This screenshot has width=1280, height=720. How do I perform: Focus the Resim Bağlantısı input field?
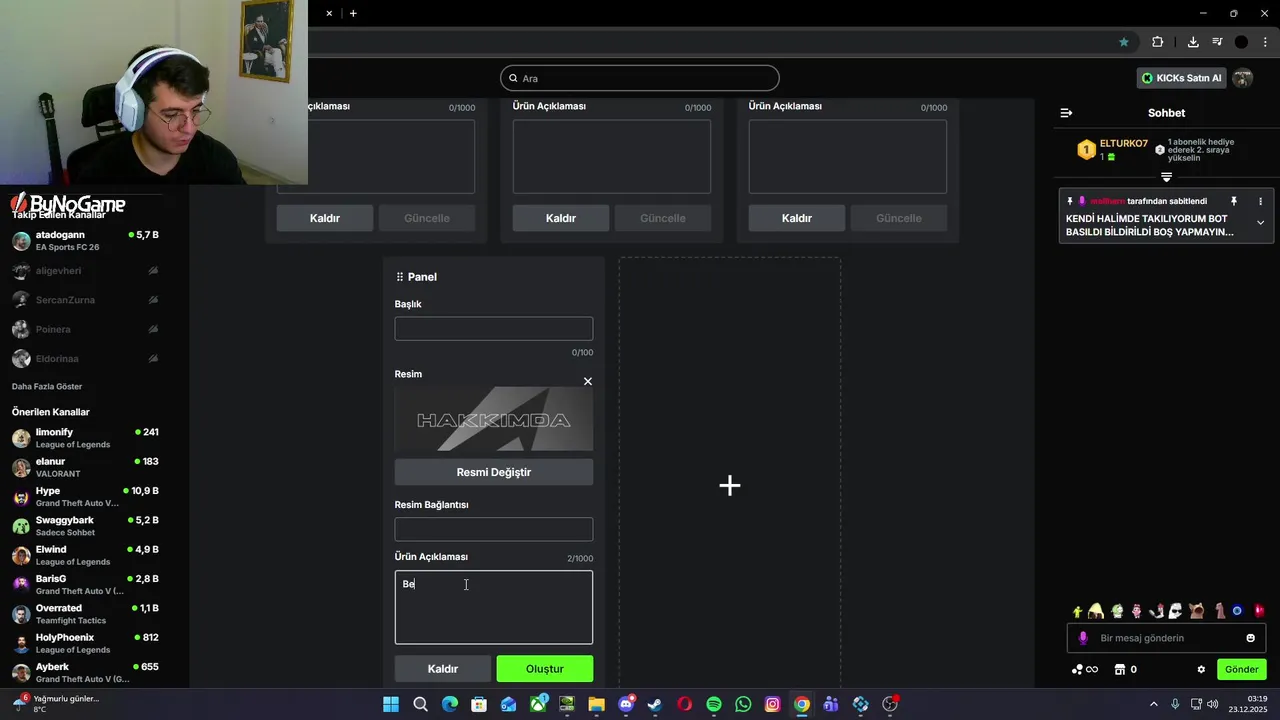[x=494, y=529]
